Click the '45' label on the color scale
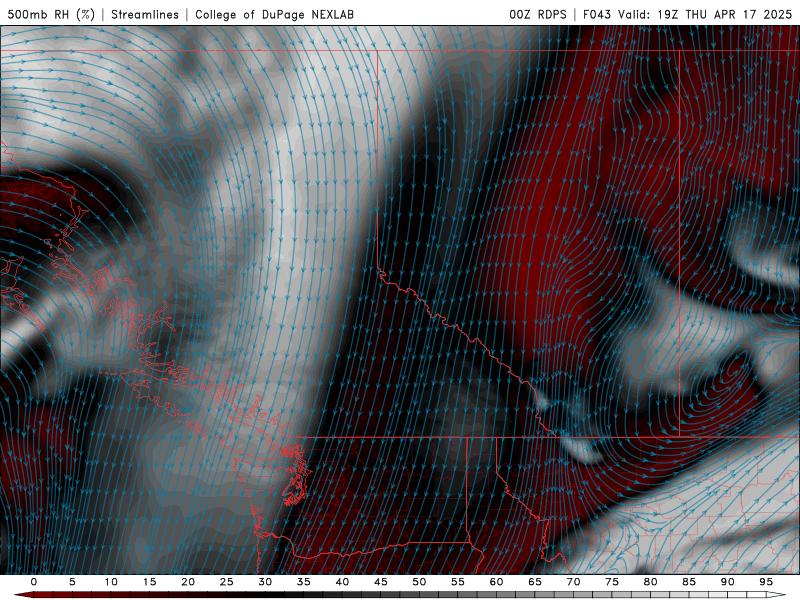 click(381, 582)
